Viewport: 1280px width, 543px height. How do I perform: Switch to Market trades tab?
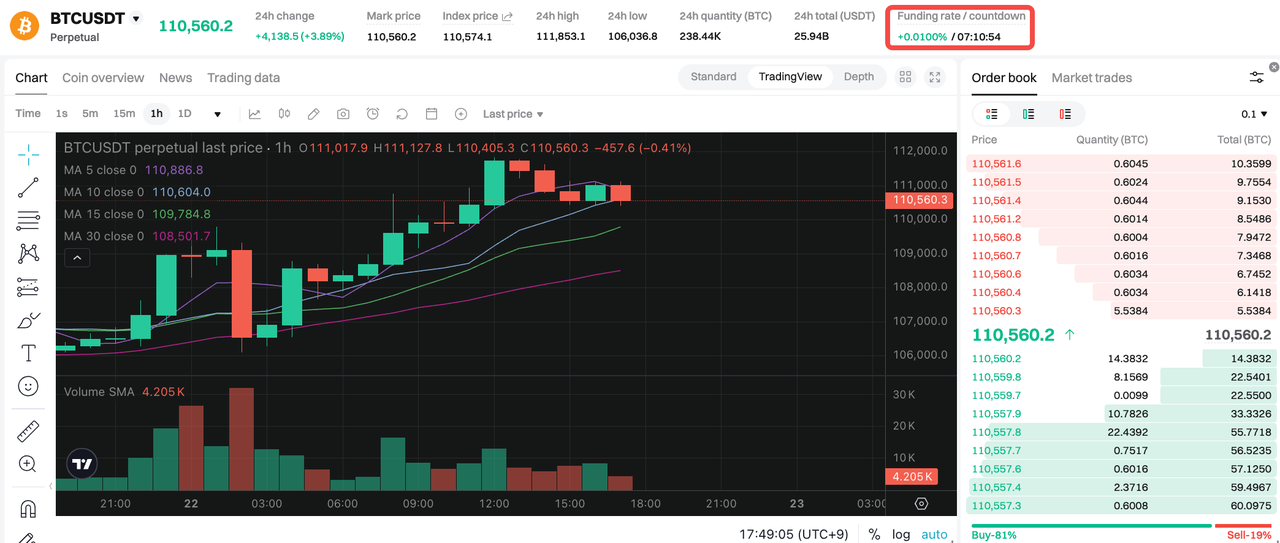(x=1091, y=77)
